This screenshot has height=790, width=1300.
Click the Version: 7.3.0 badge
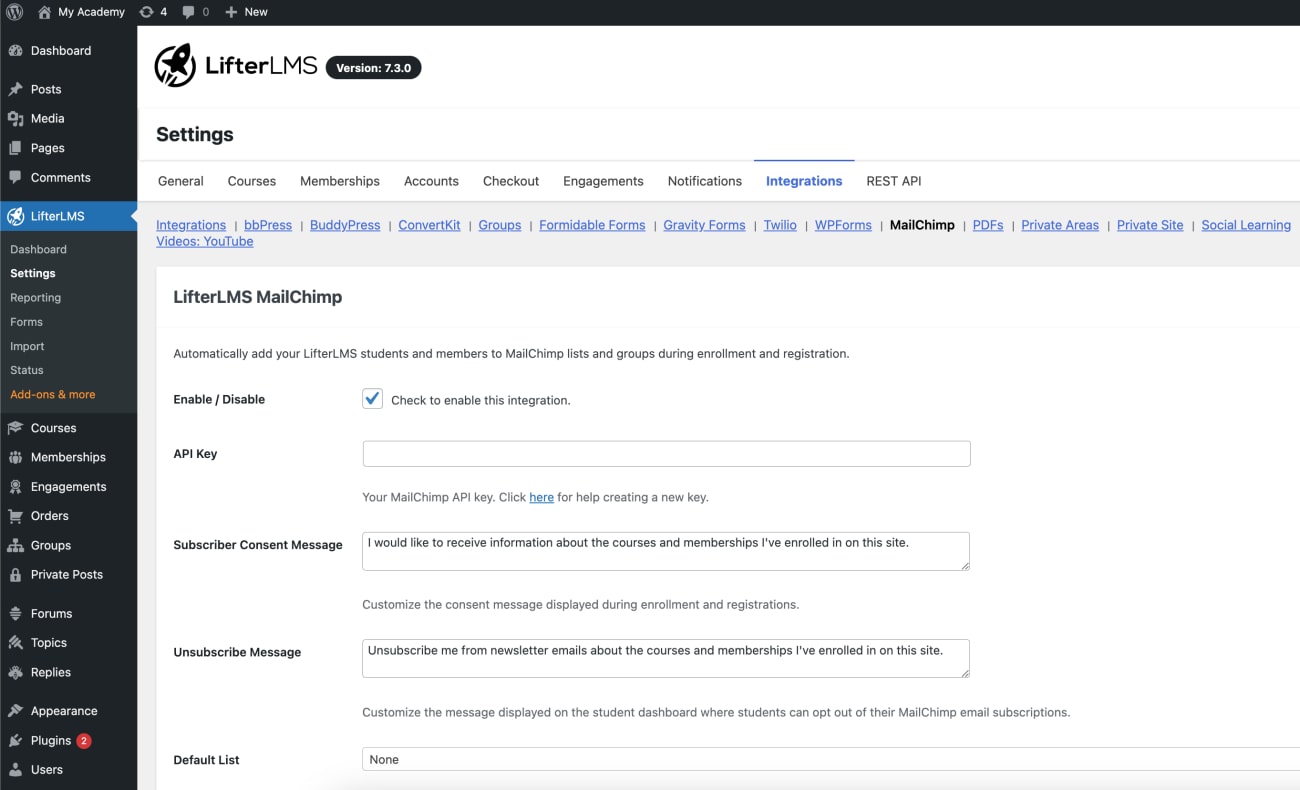373,68
